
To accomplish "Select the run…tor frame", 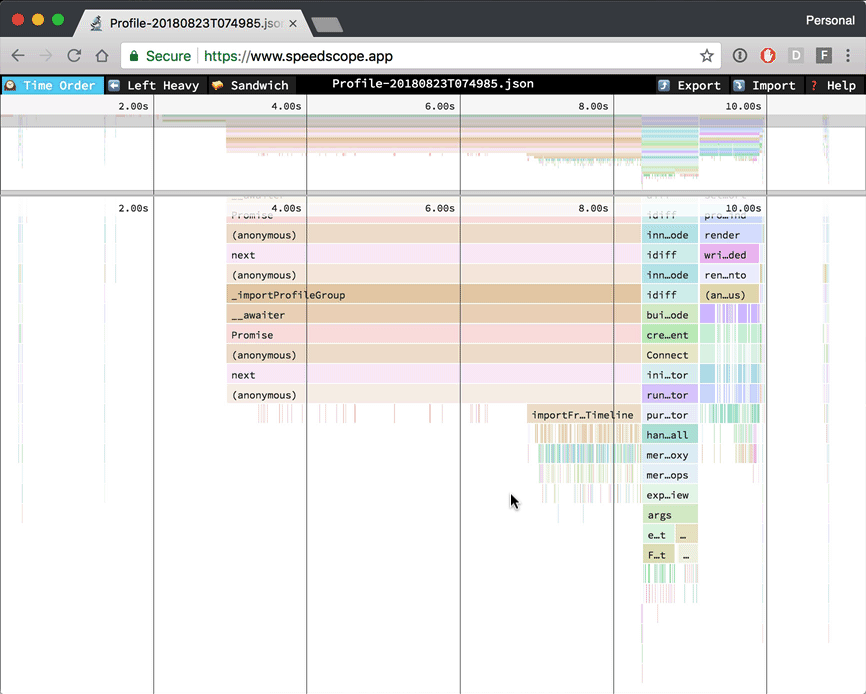I will pyautogui.click(x=669, y=395).
